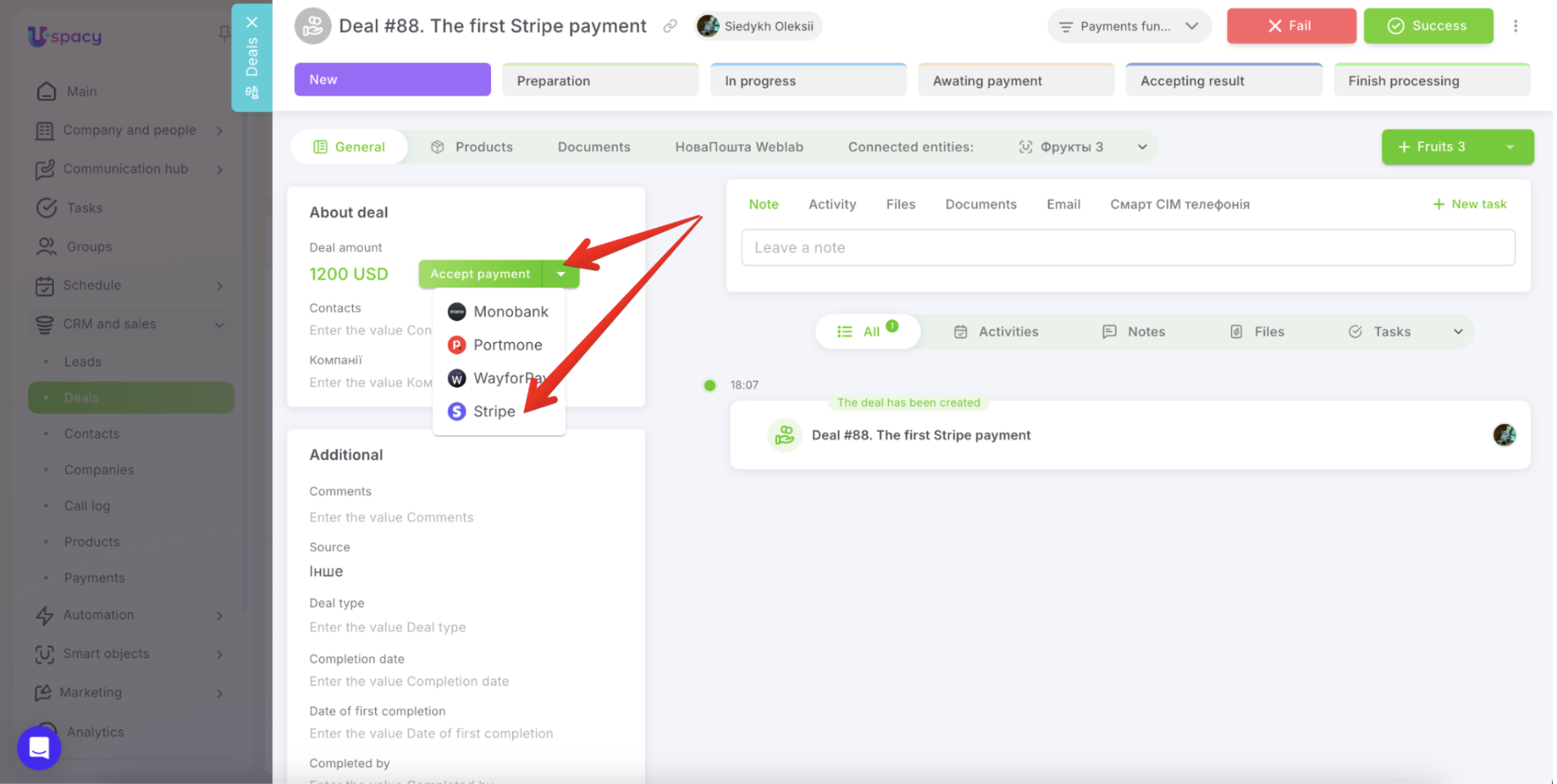Click the Groups people icon
Viewport: 1557px width, 784px height.
47,247
